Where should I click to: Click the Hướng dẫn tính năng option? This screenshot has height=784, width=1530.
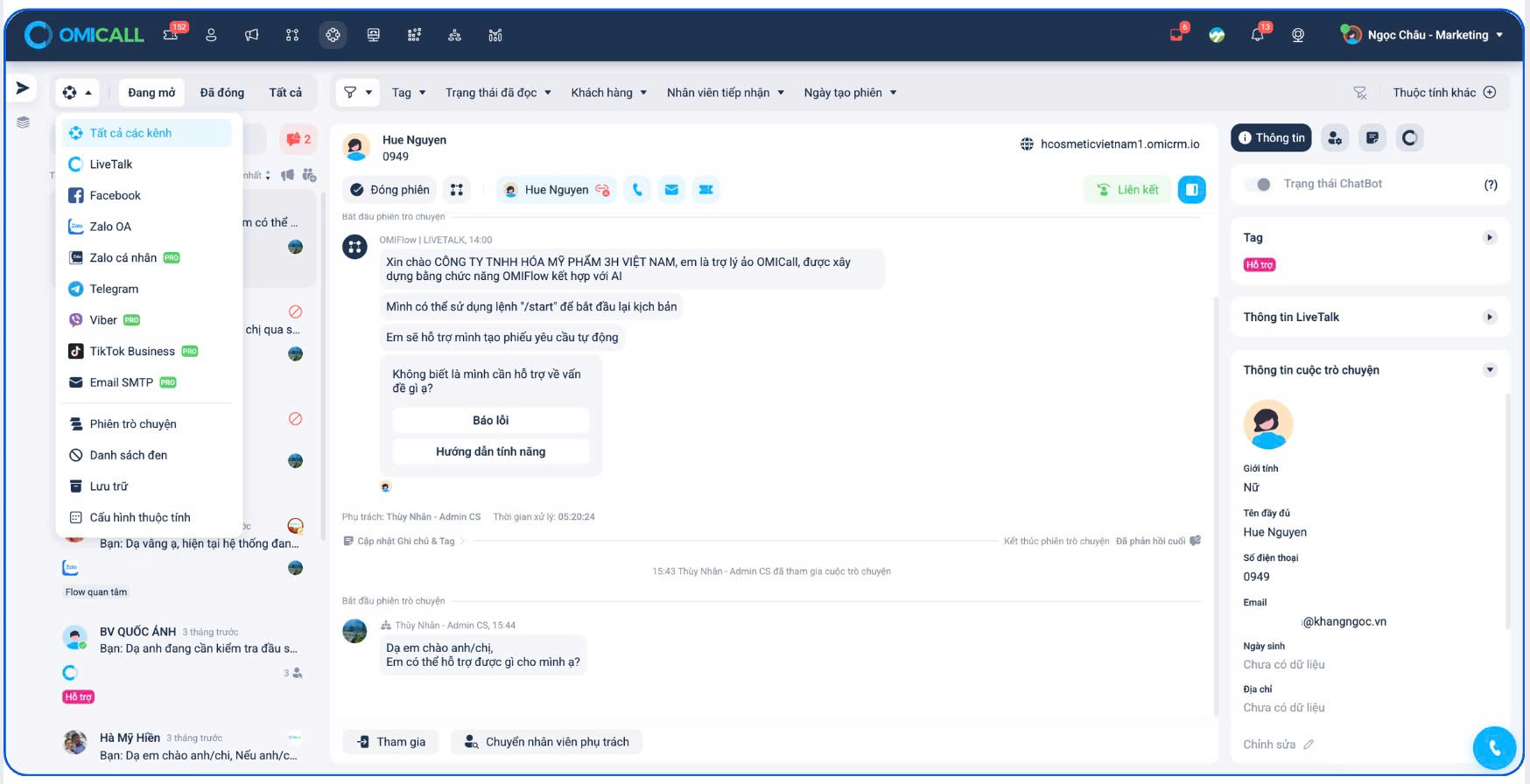point(490,452)
